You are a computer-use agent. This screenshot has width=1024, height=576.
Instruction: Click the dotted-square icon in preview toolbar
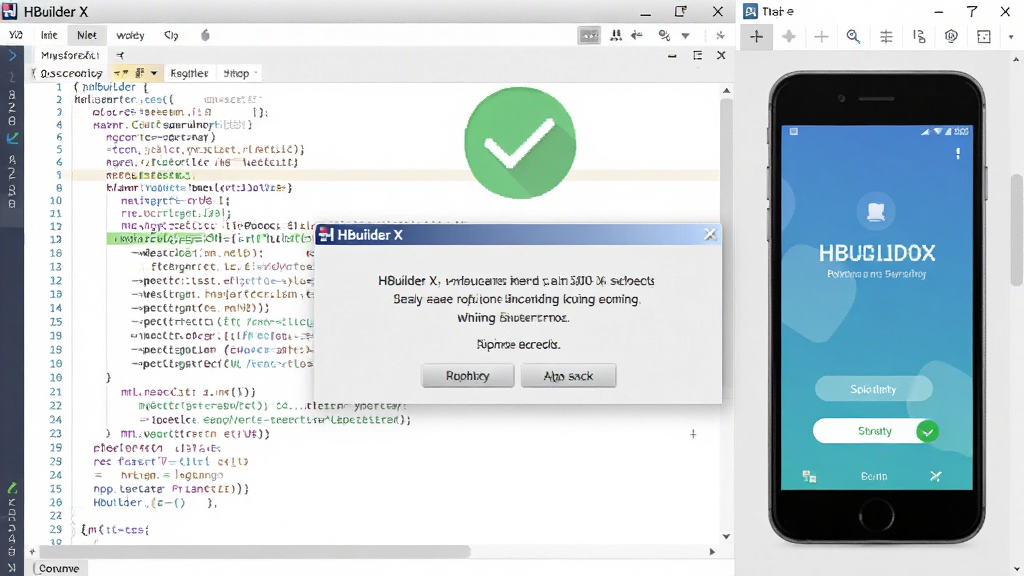pyautogui.click(x=984, y=37)
